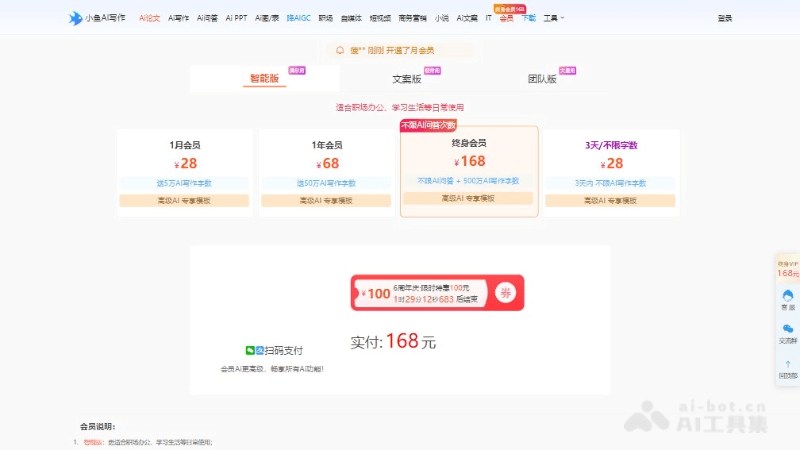Click the 登录 login link
This screenshot has width=800, height=450.
(x=724, y=18)
